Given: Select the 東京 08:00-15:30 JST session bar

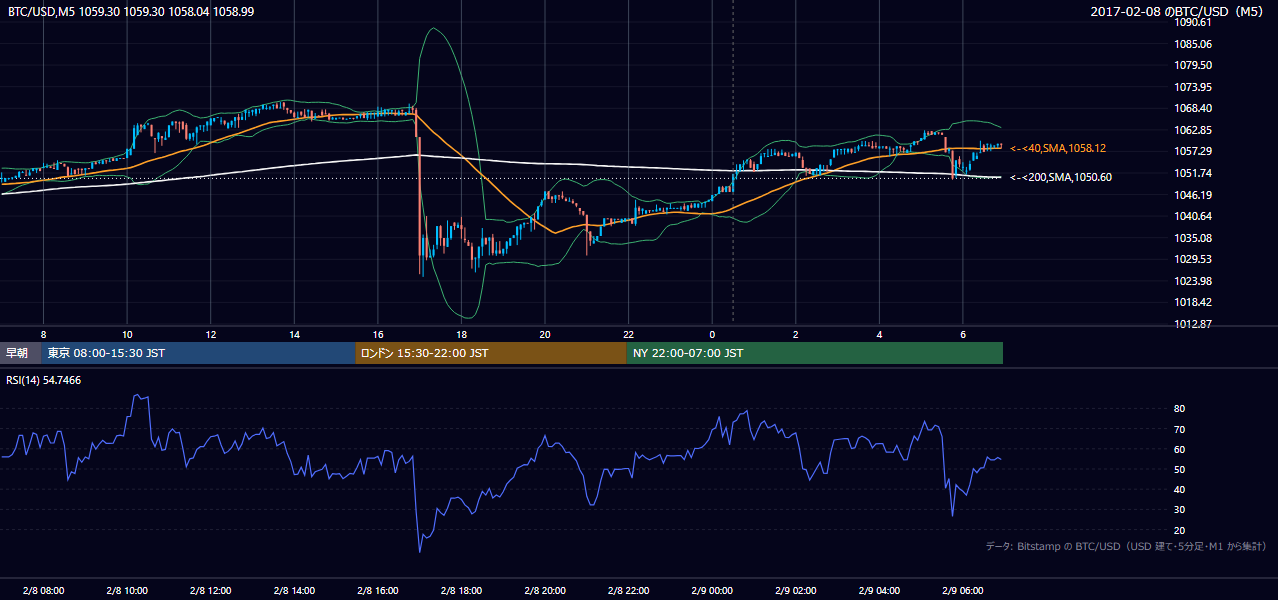Looking at the screenshot, I should (198, 353).
